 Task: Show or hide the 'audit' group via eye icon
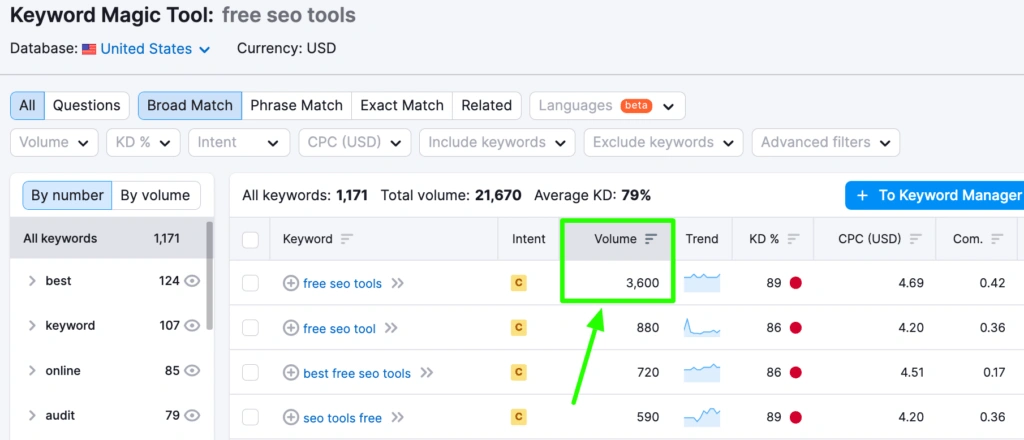(193, 415)
